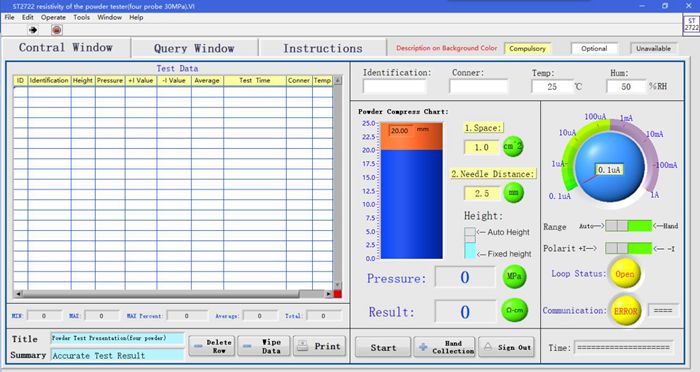This screenshot has height=372, width=700.
Task: Open the Edit menu
Action: point(28,17)
